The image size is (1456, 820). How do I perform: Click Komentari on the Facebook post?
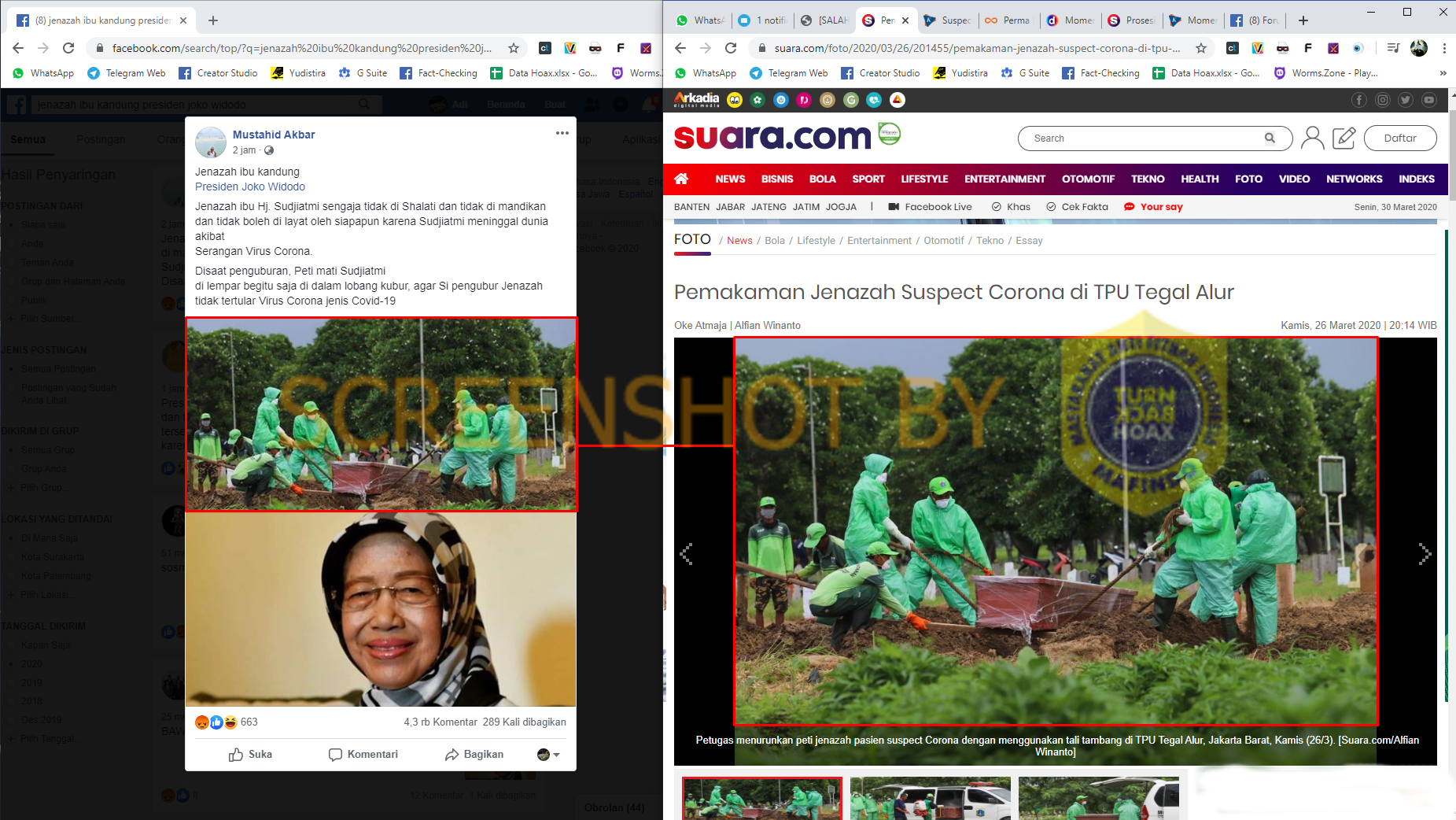pyautogui.click(x=363, y=754)
